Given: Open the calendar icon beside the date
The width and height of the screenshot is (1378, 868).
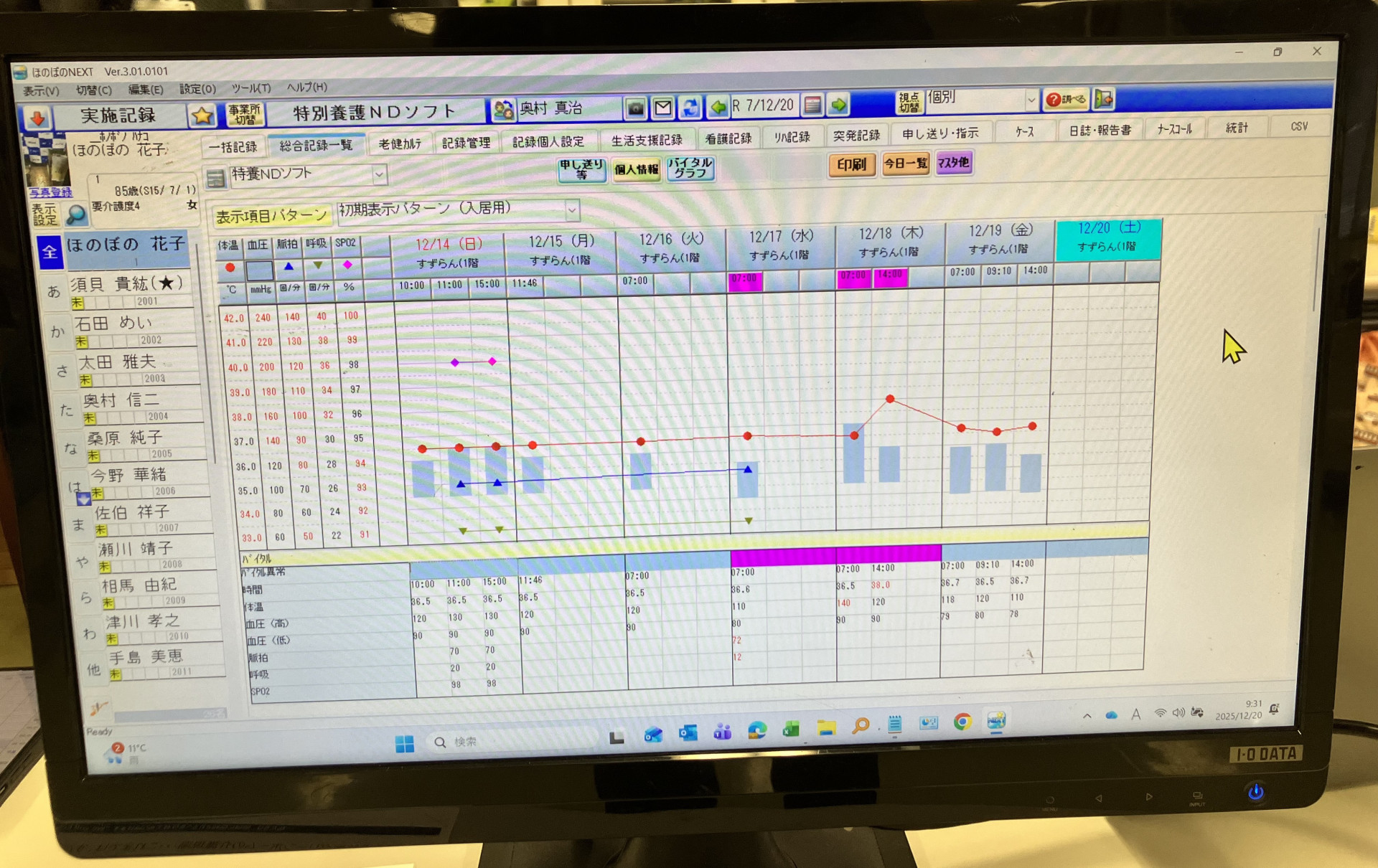Looking at the screenshot, I should pos(812,105).
